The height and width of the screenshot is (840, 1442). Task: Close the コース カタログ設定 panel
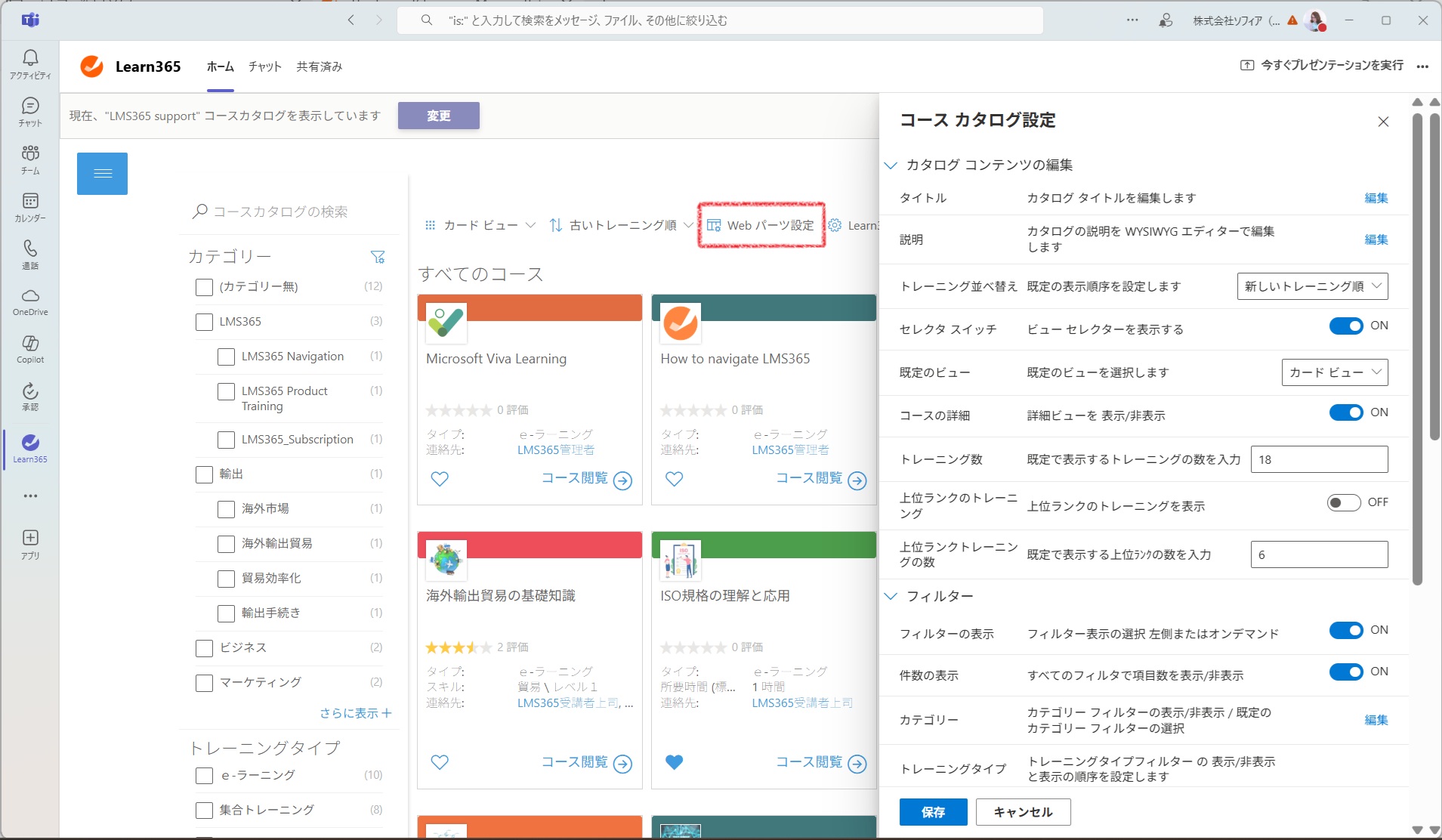pos(1383,122)
